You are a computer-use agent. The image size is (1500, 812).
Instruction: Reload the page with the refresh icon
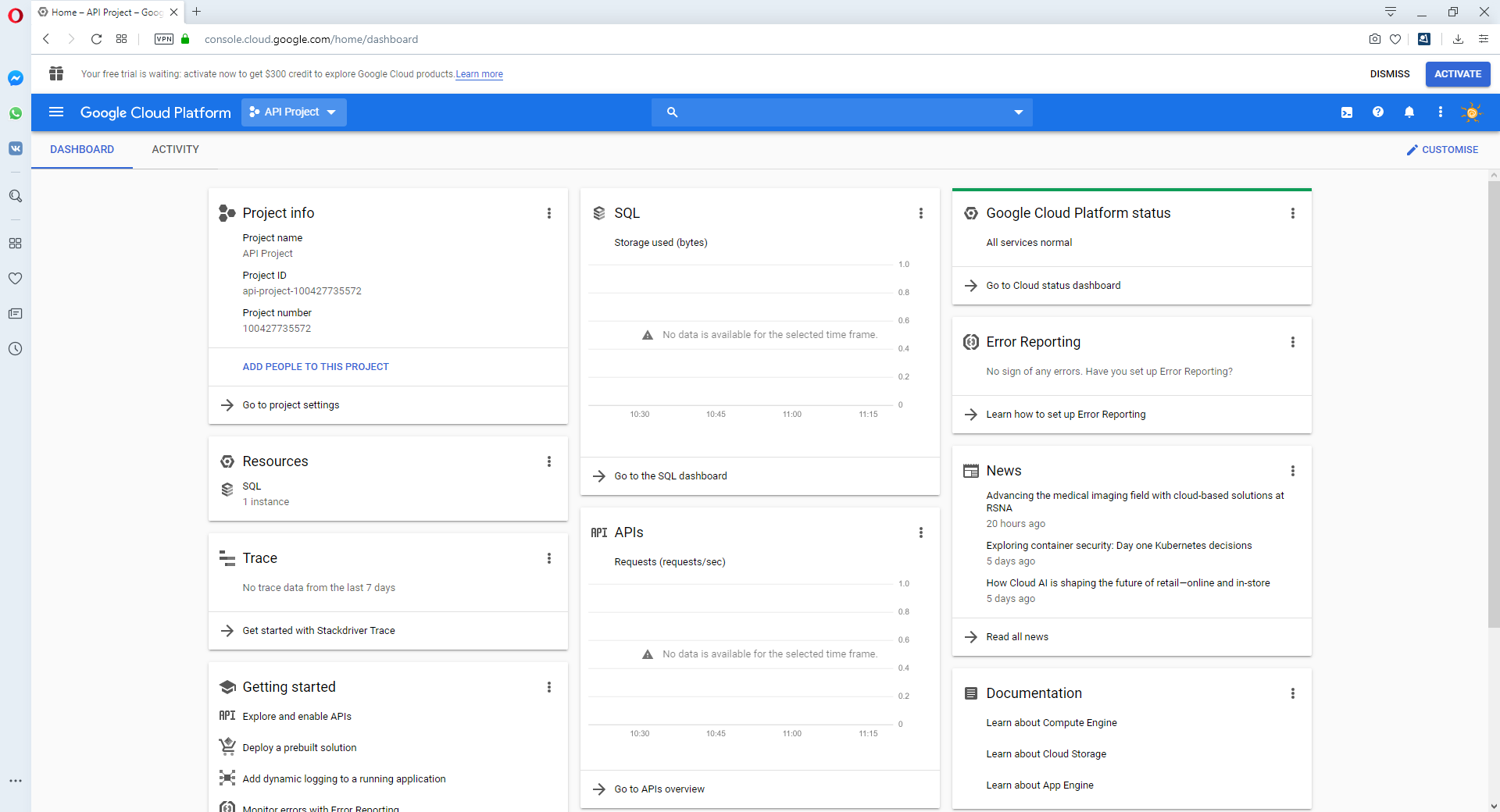96,39
